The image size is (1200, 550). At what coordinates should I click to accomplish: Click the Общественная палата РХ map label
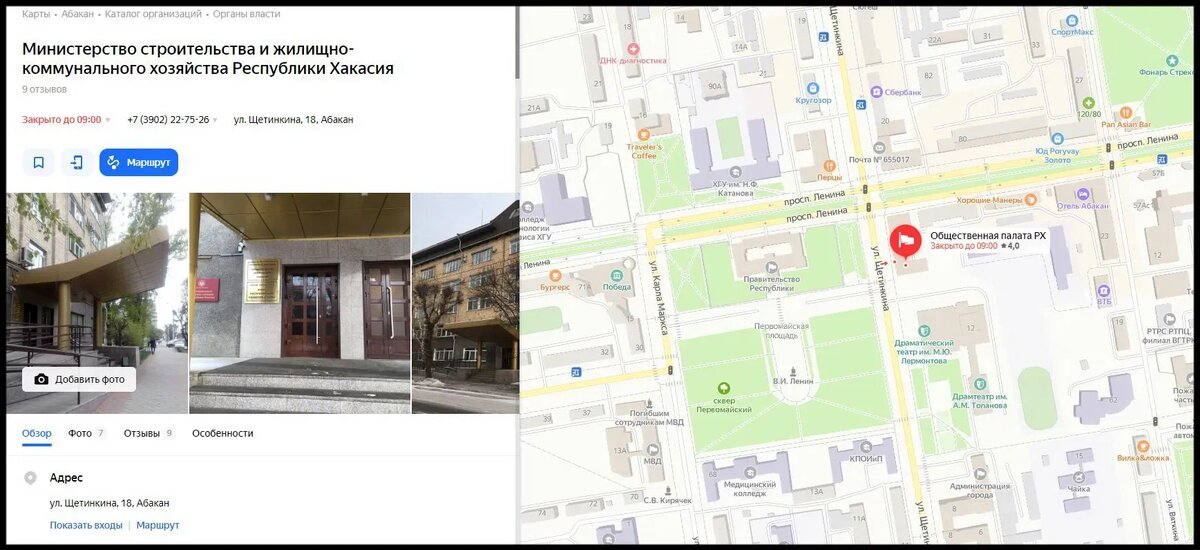point(987,236)
